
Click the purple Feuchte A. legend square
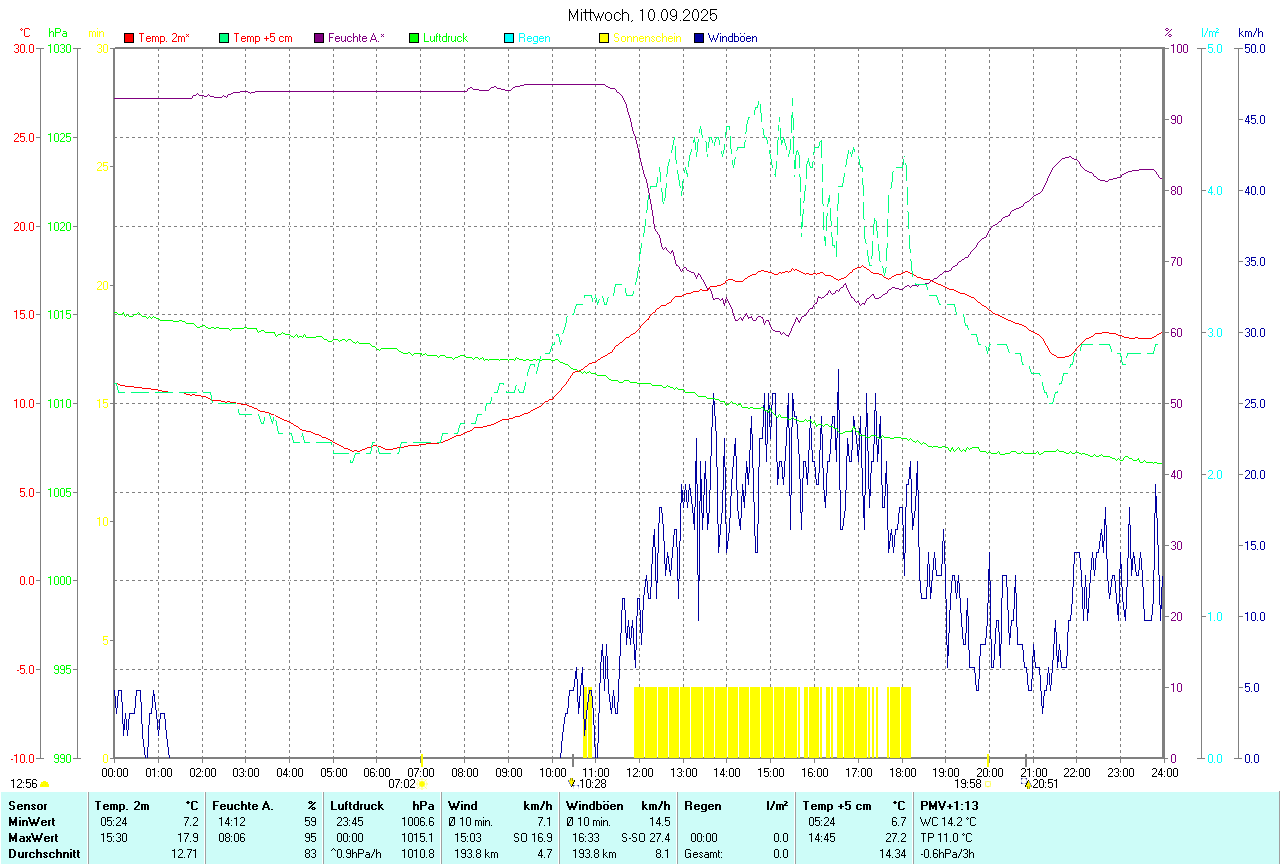coord(319,38)
